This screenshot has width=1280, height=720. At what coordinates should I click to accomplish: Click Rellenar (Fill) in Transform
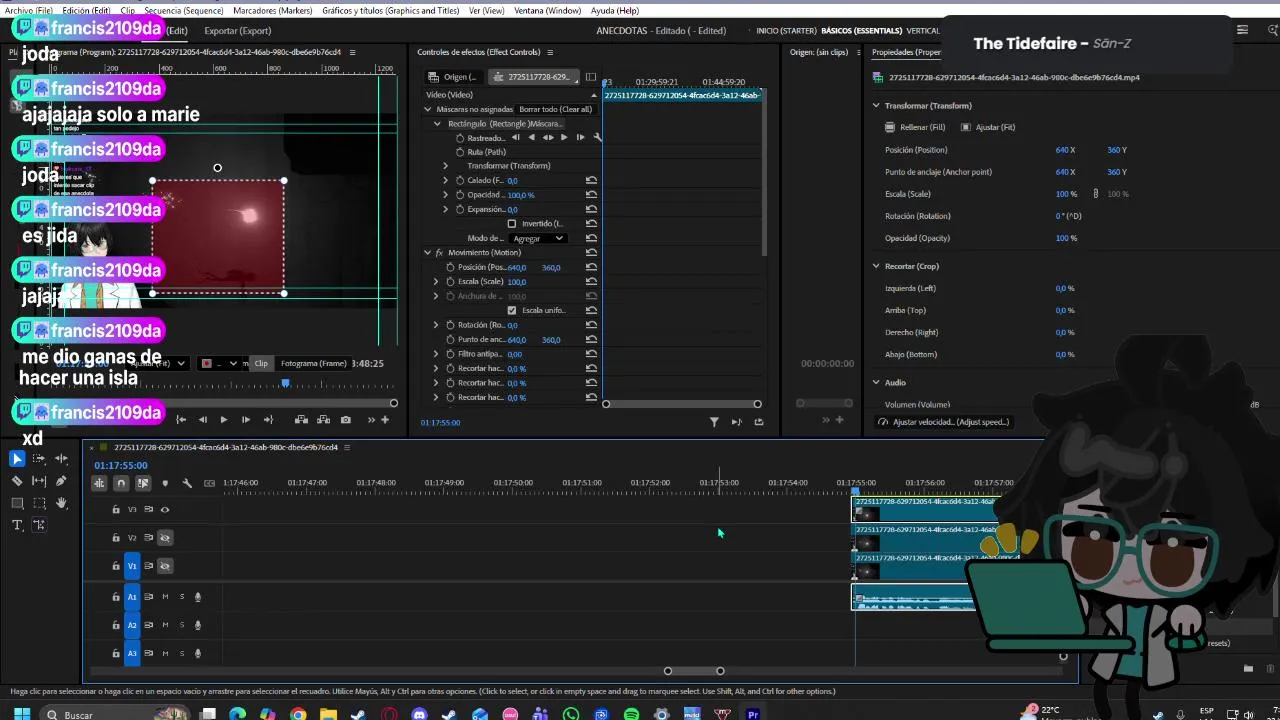[915, 127]
